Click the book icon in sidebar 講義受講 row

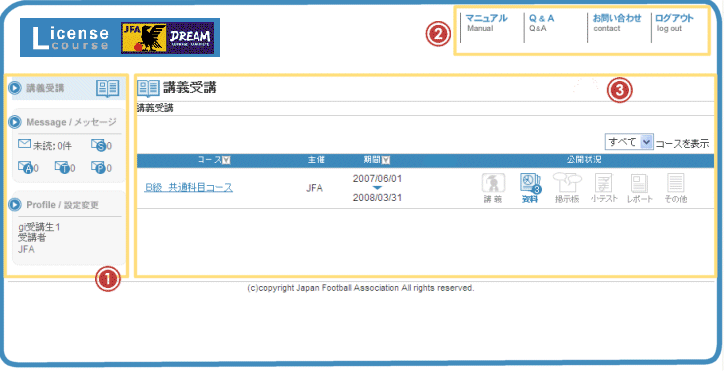[108, 88]
